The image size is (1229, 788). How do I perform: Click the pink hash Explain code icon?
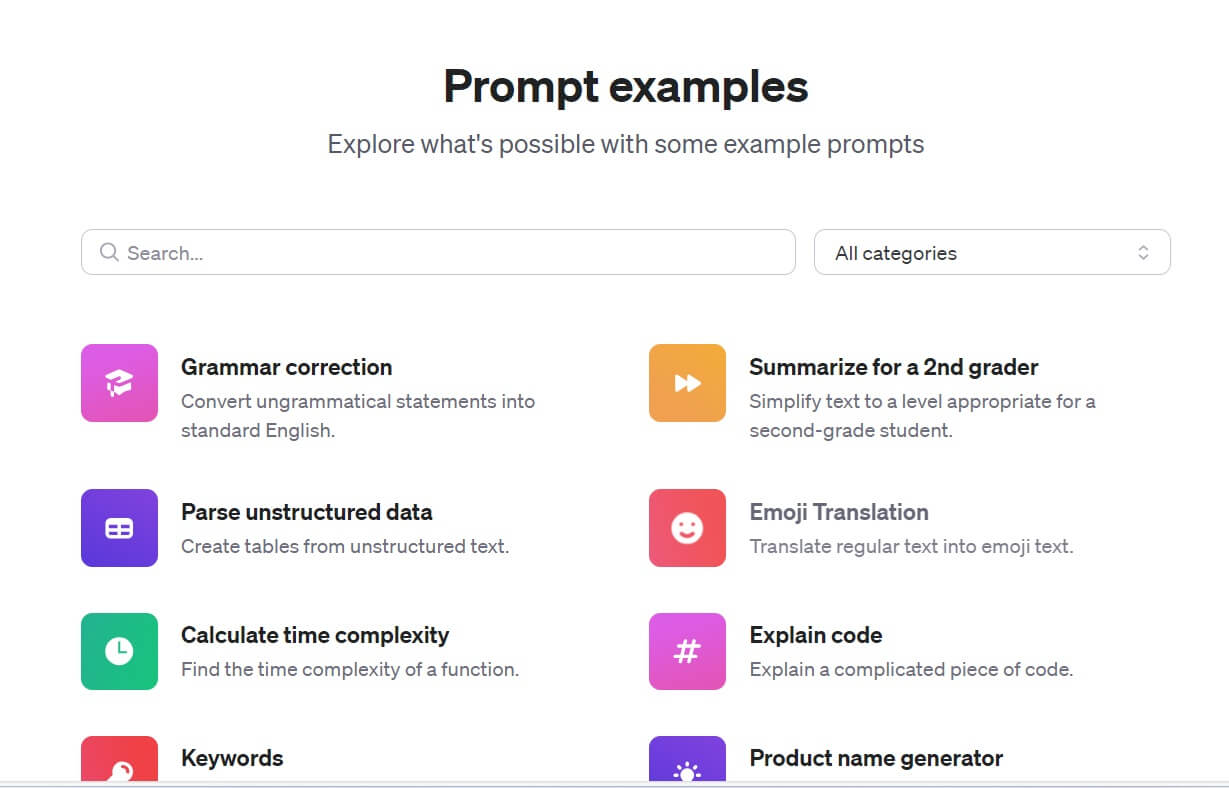[x=687, y=651]
